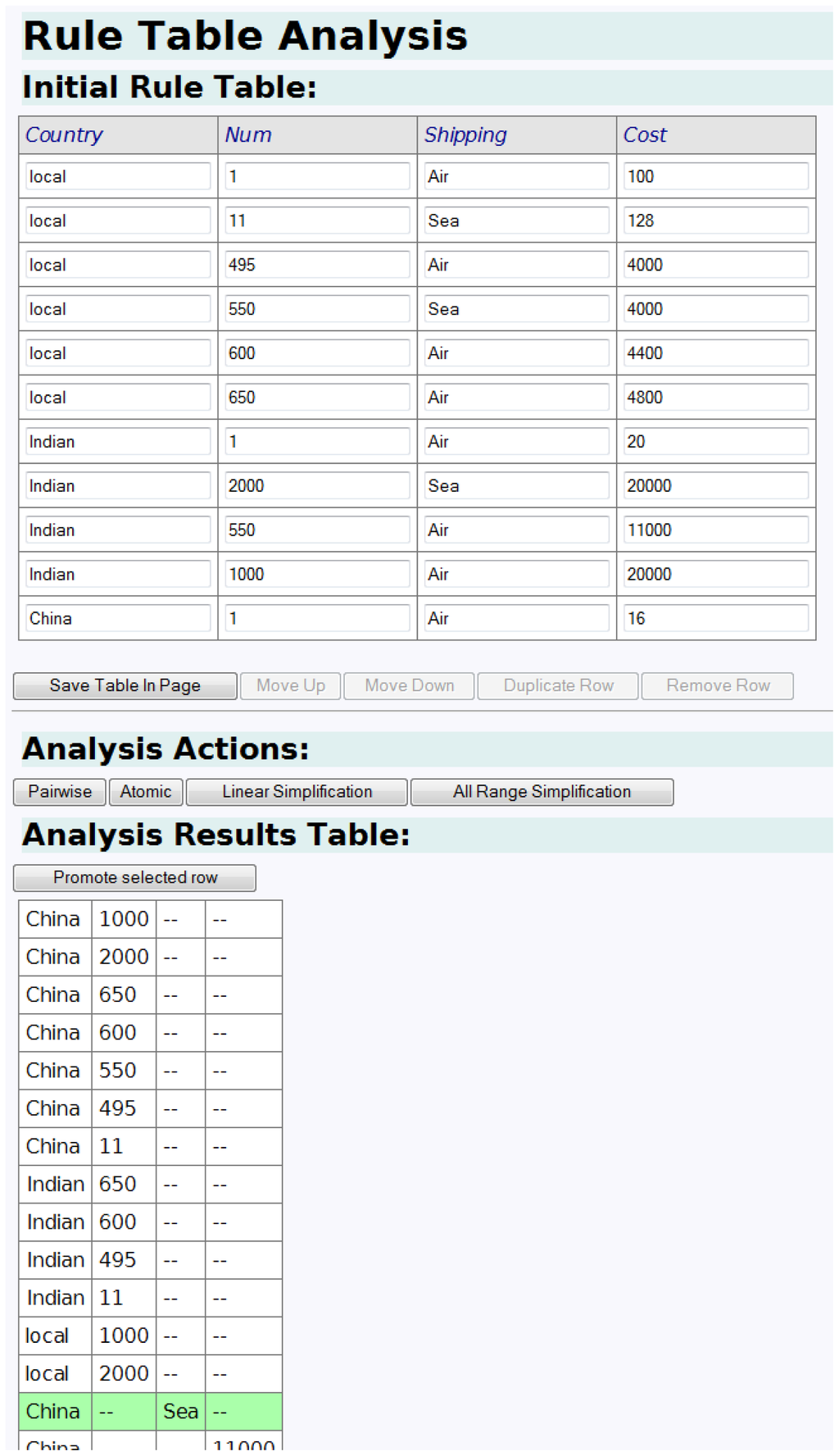Select the Indian 650 results row
Image resolution: width=839 pixels, height=1456 pixels.
(x=150, y=1184)
